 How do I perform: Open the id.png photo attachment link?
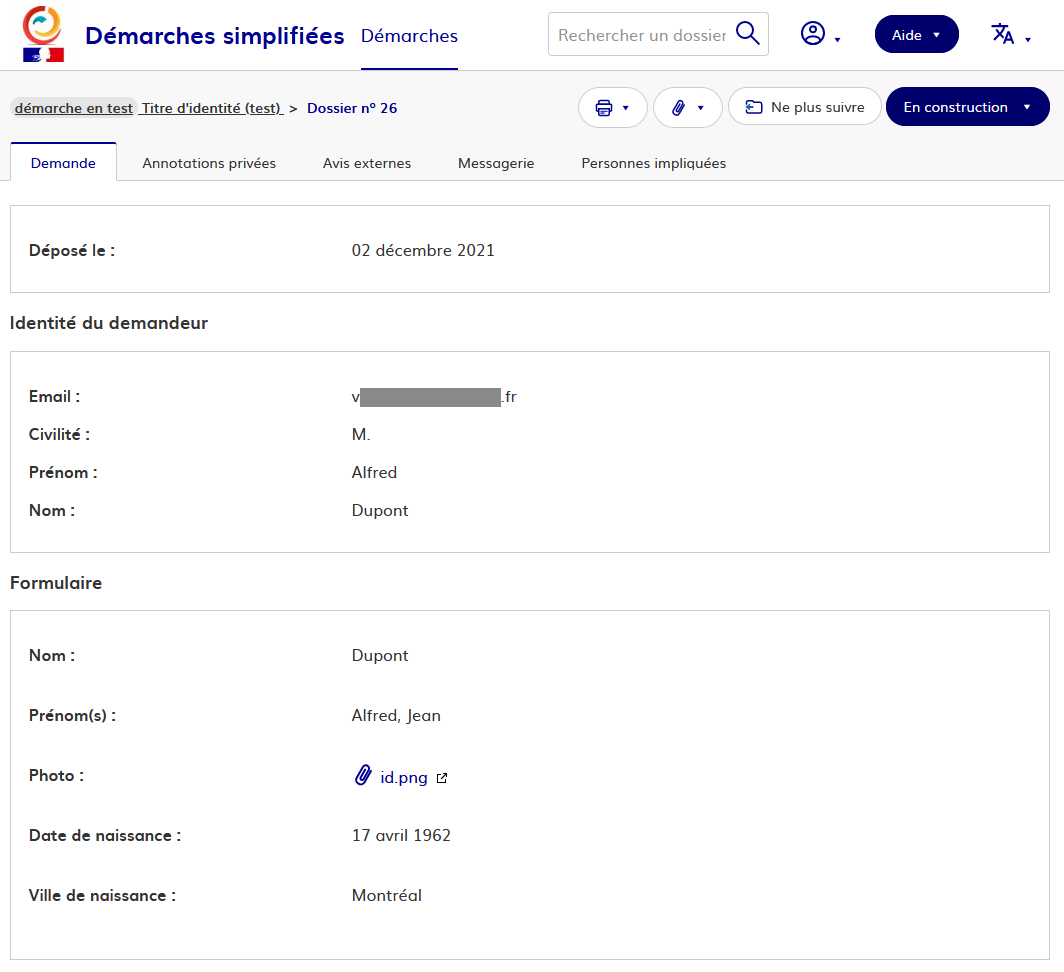click(404, 777)
